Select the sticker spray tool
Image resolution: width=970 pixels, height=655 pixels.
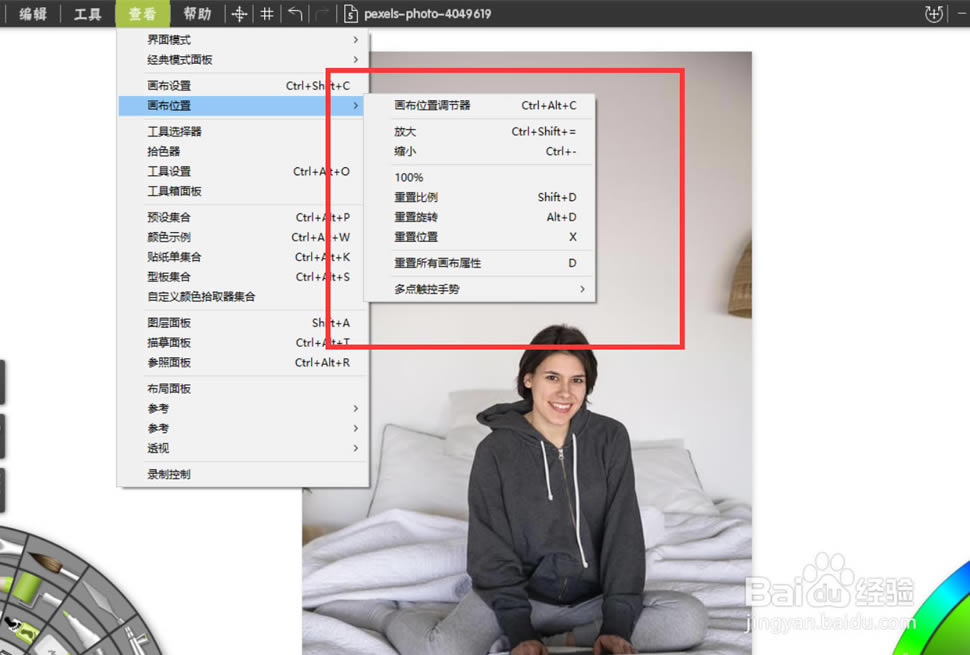[22, 630]
